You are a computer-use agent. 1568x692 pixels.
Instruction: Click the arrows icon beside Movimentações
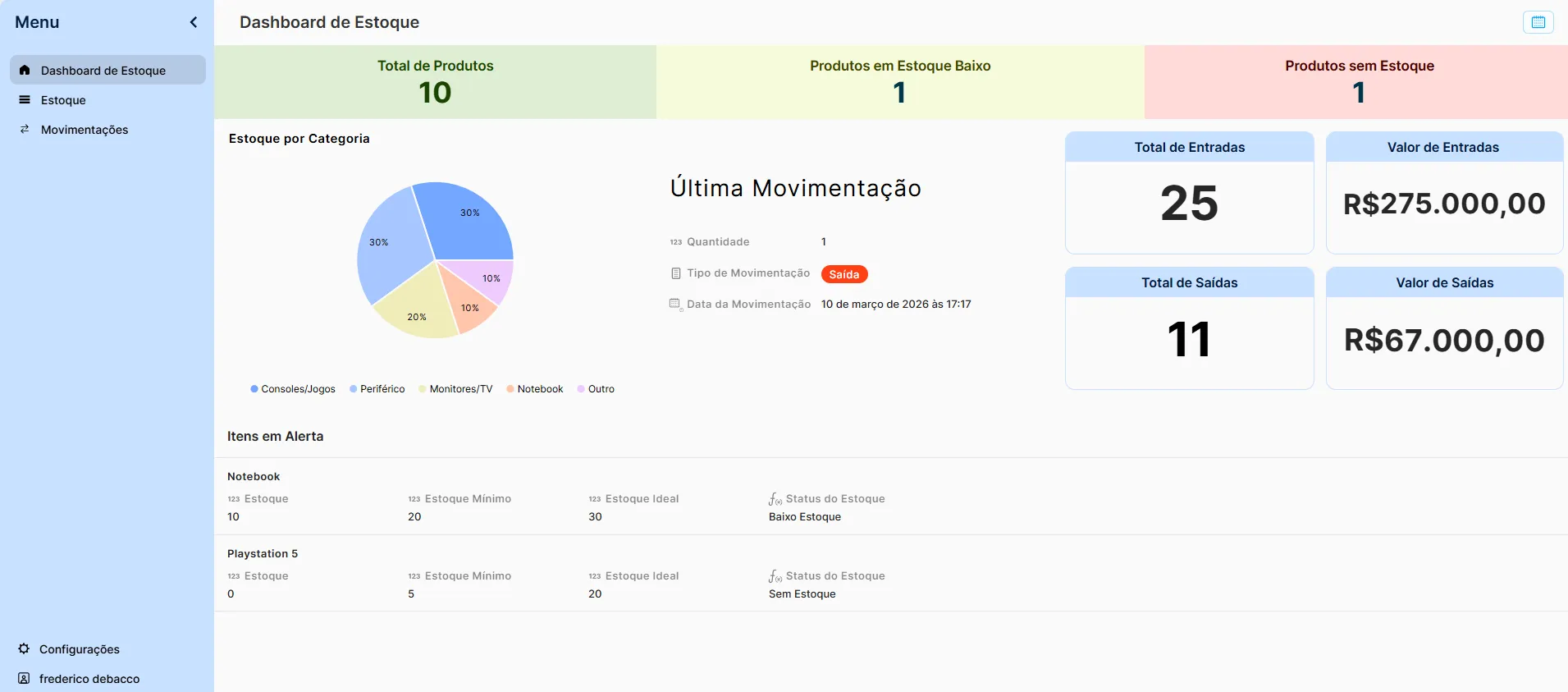click(x=25, y=129)
